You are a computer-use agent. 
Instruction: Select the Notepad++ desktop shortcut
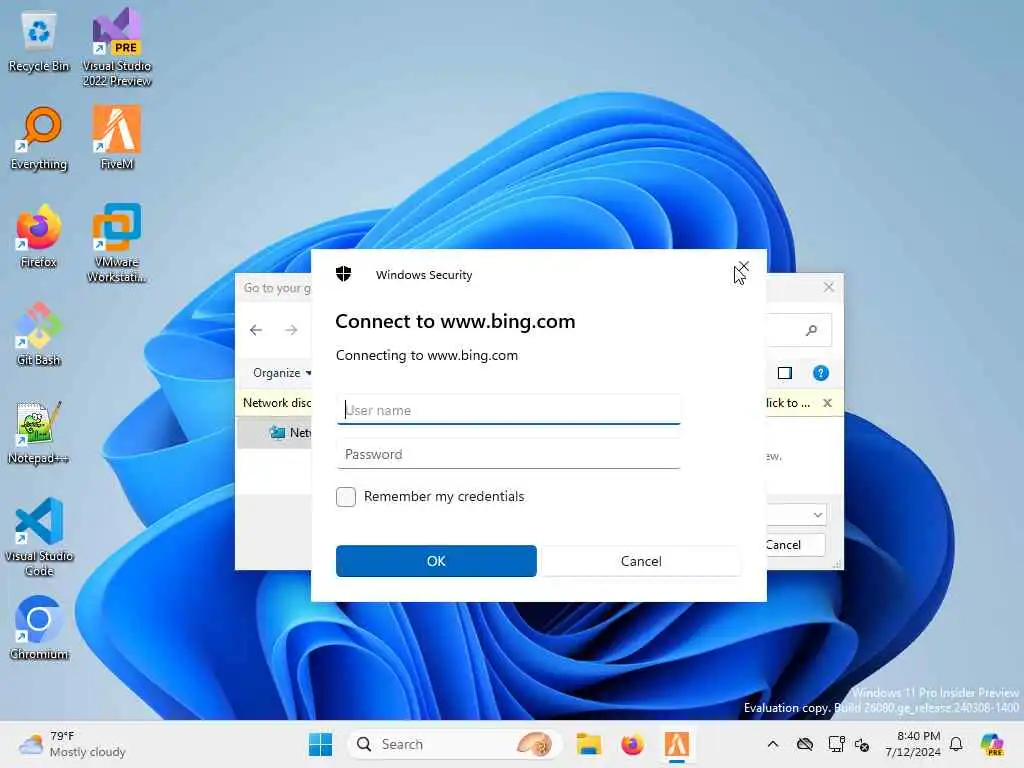point(39,432)
